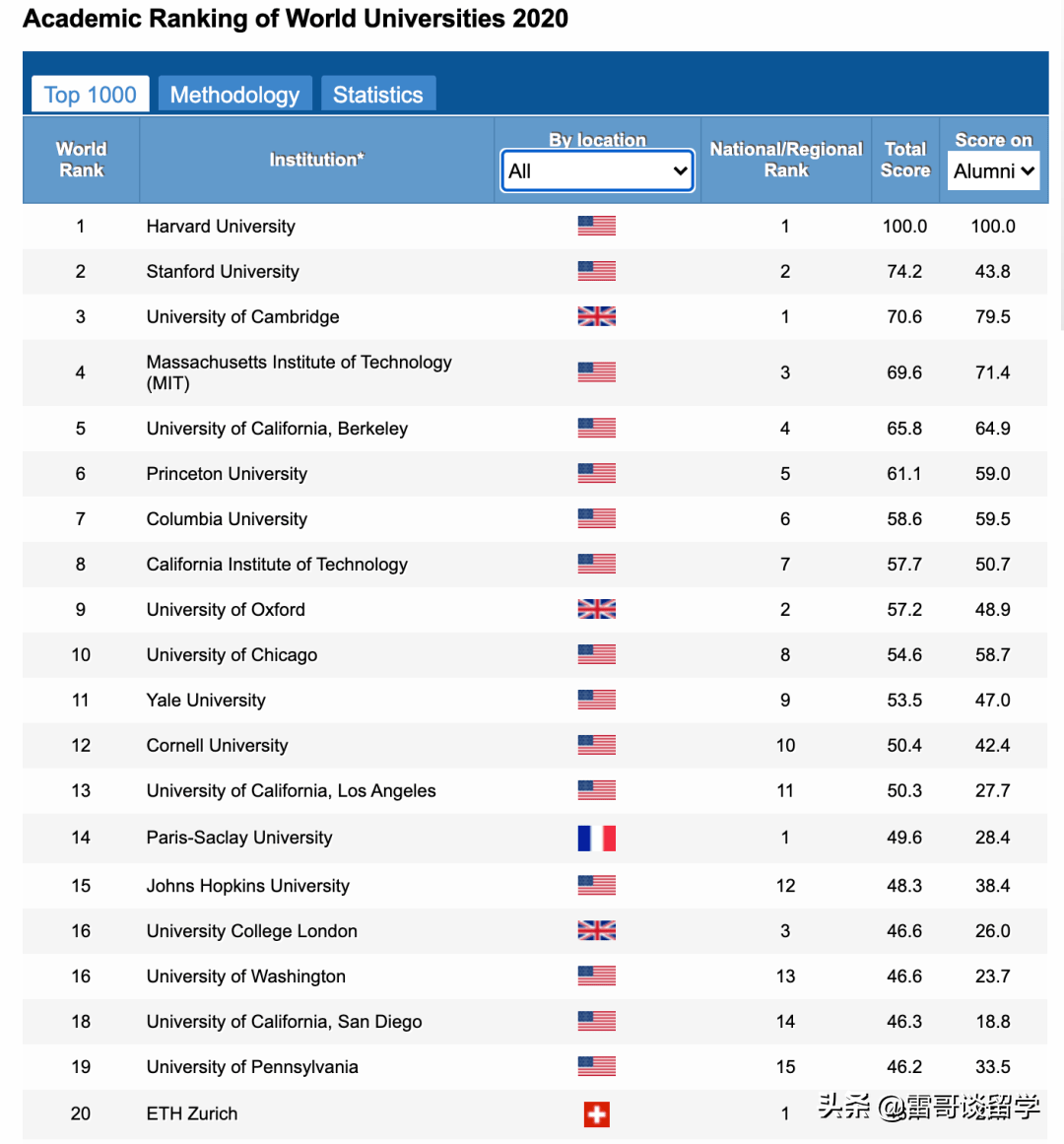Image resolution: width=1064 pixels, height=1144 pixels.
Task: Switch to the Methodology tab
Action: point(234,95)
